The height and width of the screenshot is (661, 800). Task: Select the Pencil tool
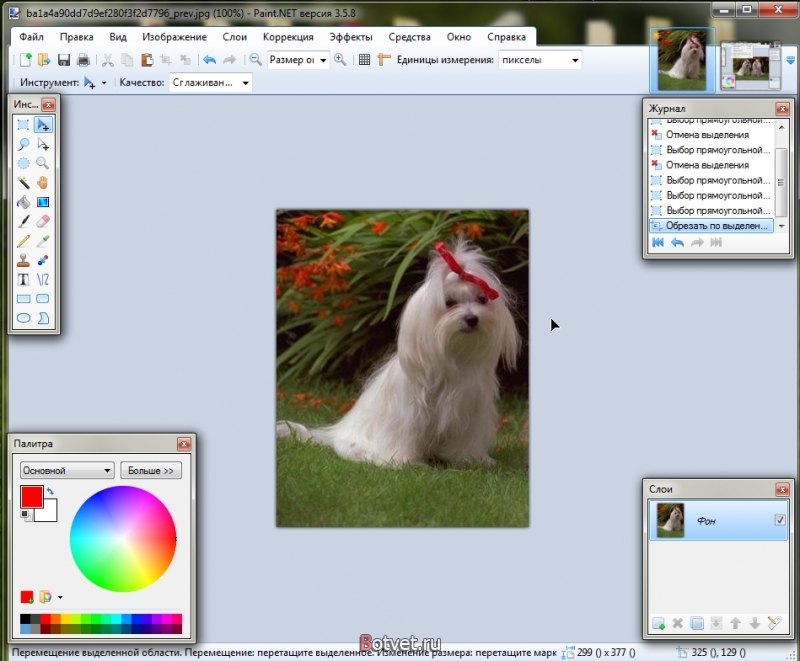coord(23,241)
